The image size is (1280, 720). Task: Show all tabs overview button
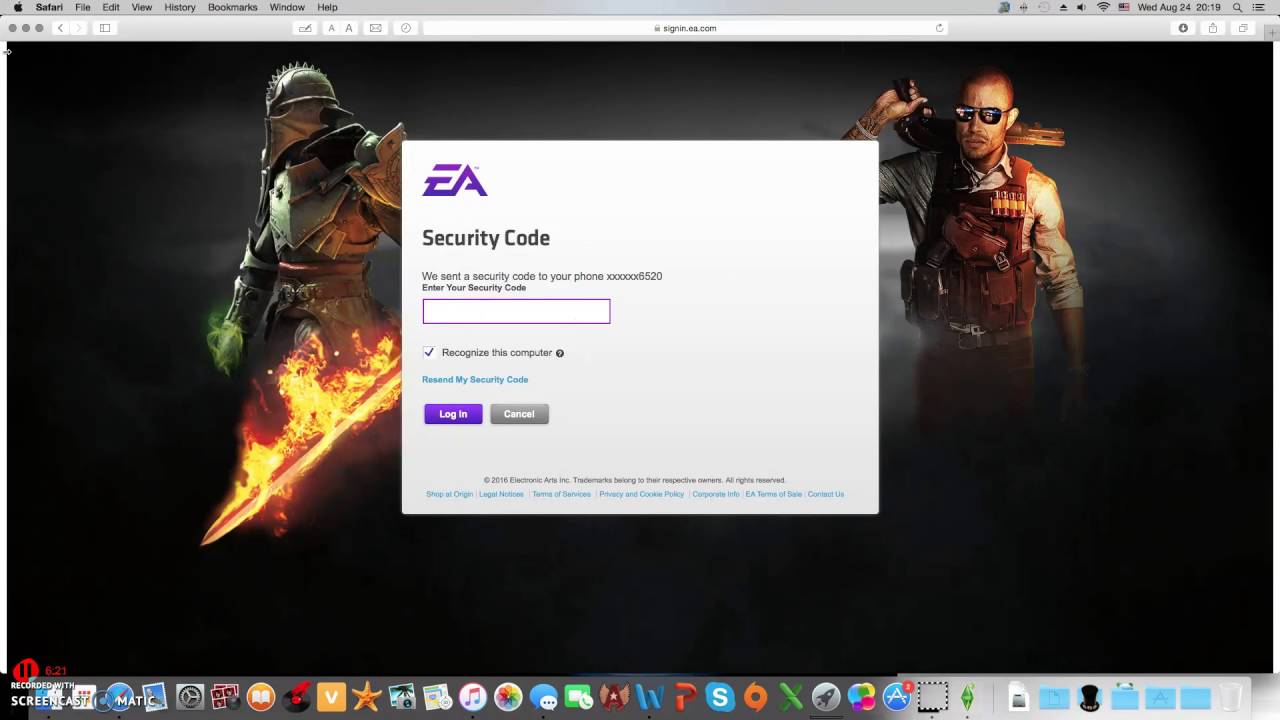(1243, 28)
